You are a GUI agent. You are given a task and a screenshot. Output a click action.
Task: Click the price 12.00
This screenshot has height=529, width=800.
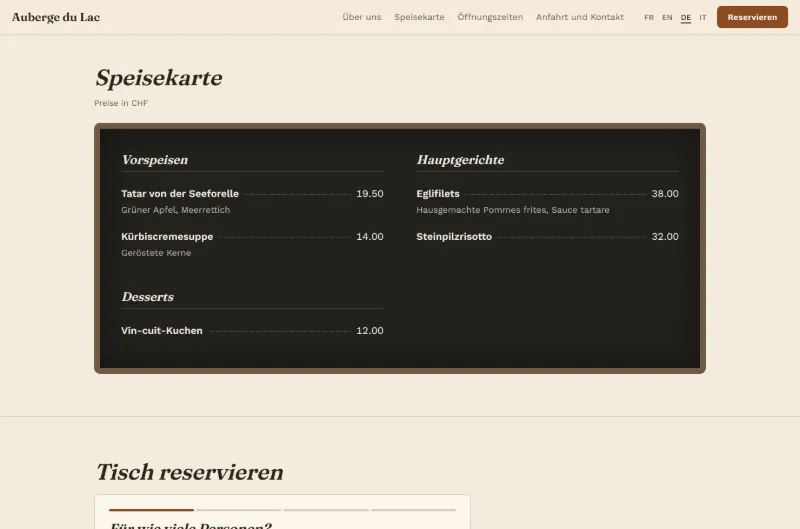pos(369,331)
